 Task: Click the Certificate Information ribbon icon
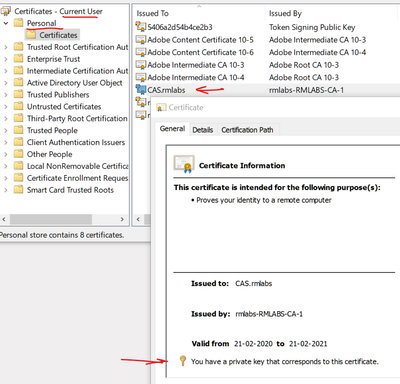point(184,164)
